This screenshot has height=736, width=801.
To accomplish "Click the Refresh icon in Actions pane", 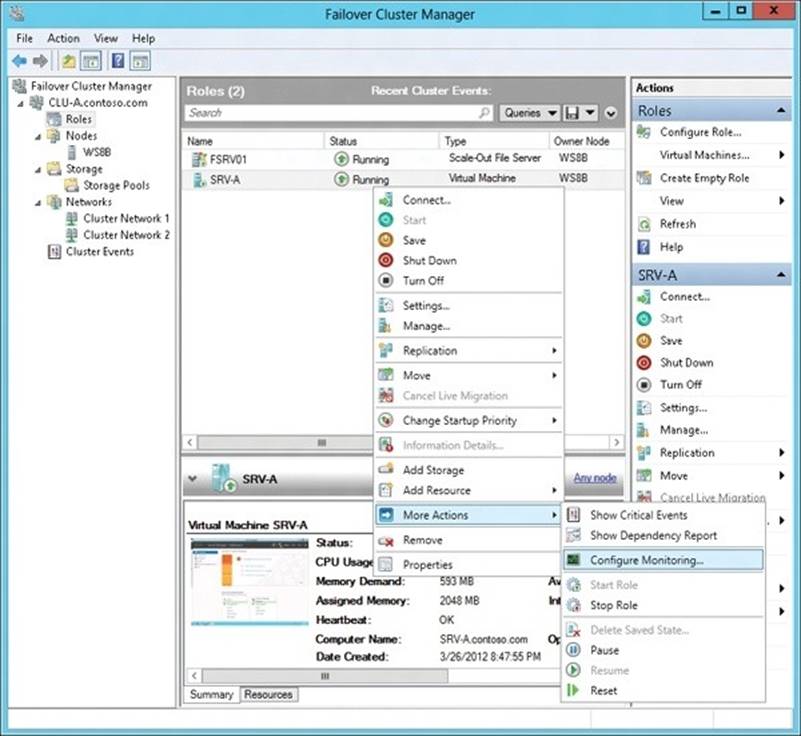I will (644, 224).
